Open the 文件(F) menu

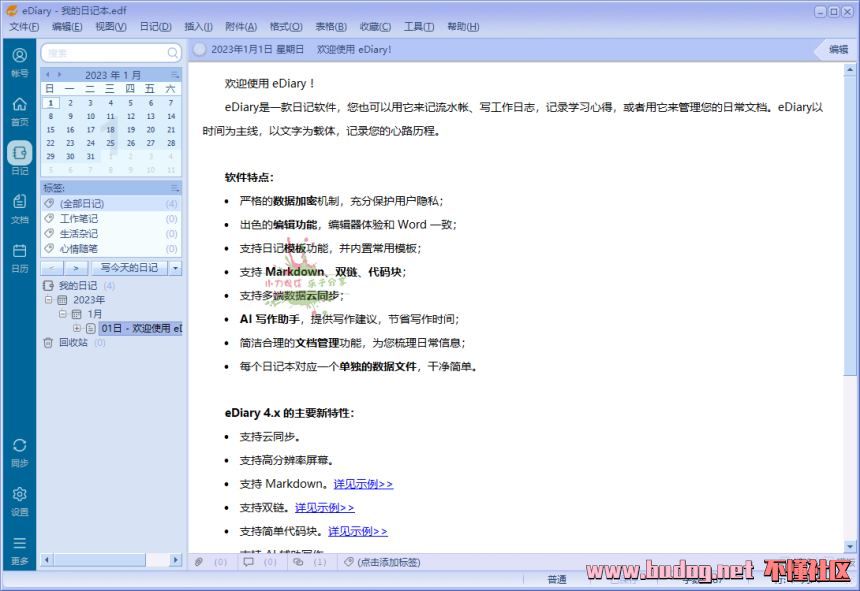[24, 27]
